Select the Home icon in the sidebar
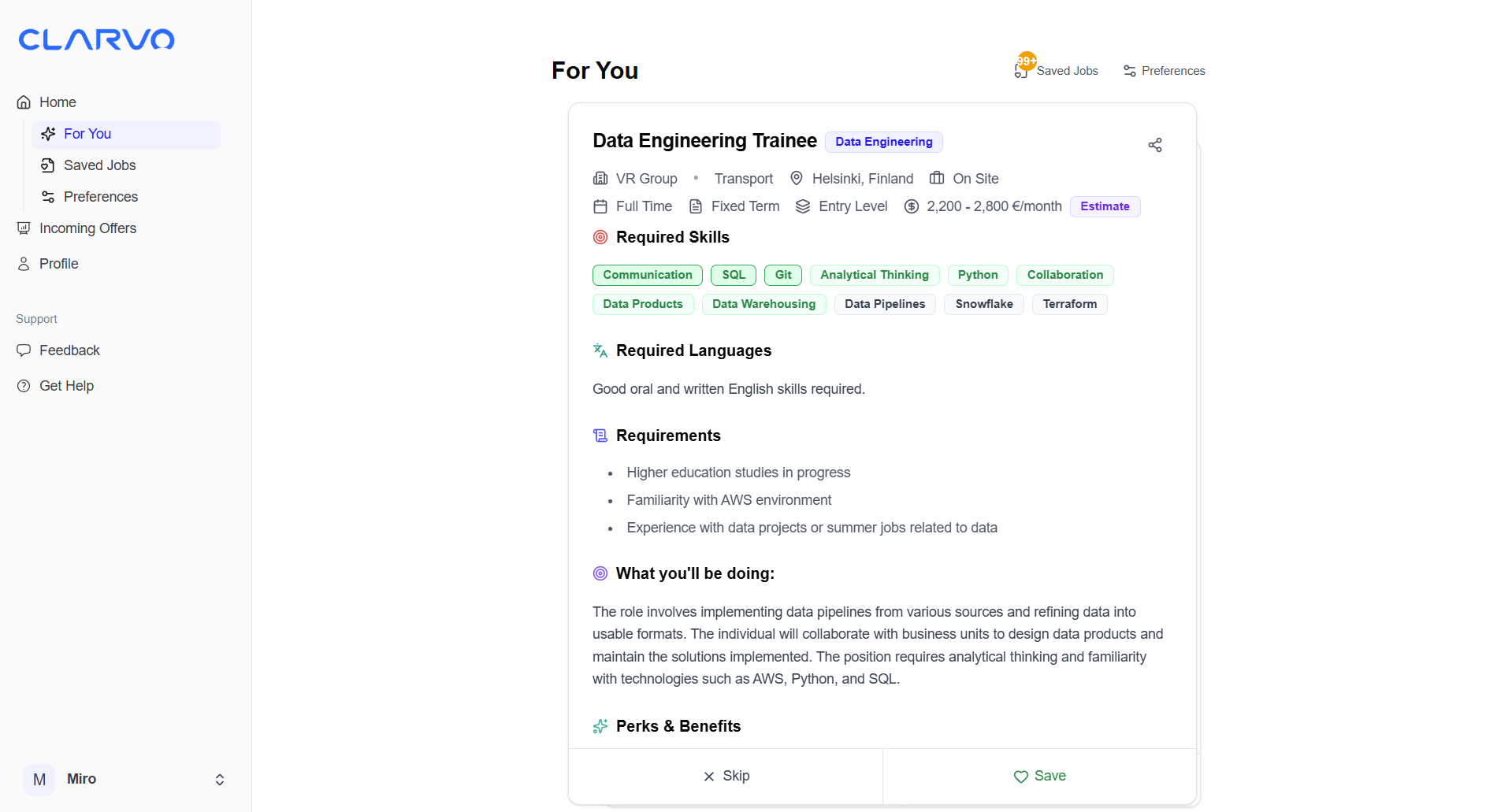1512x812 pixels. tap(24, 102)
